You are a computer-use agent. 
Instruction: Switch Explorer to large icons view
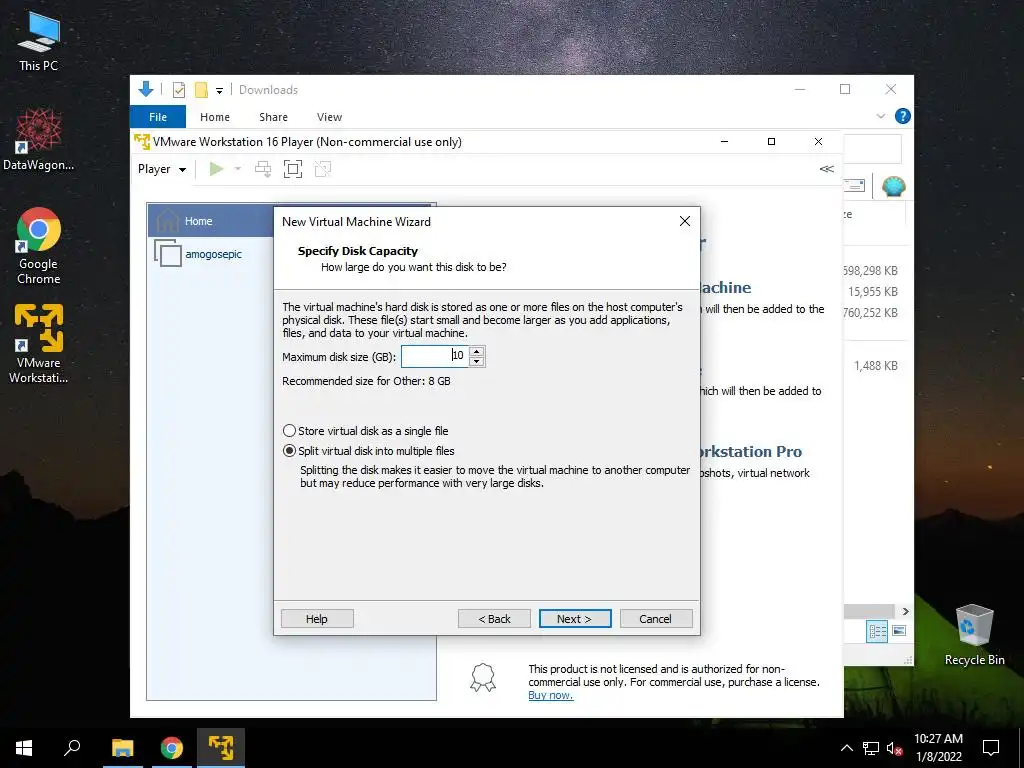point(899,630)
